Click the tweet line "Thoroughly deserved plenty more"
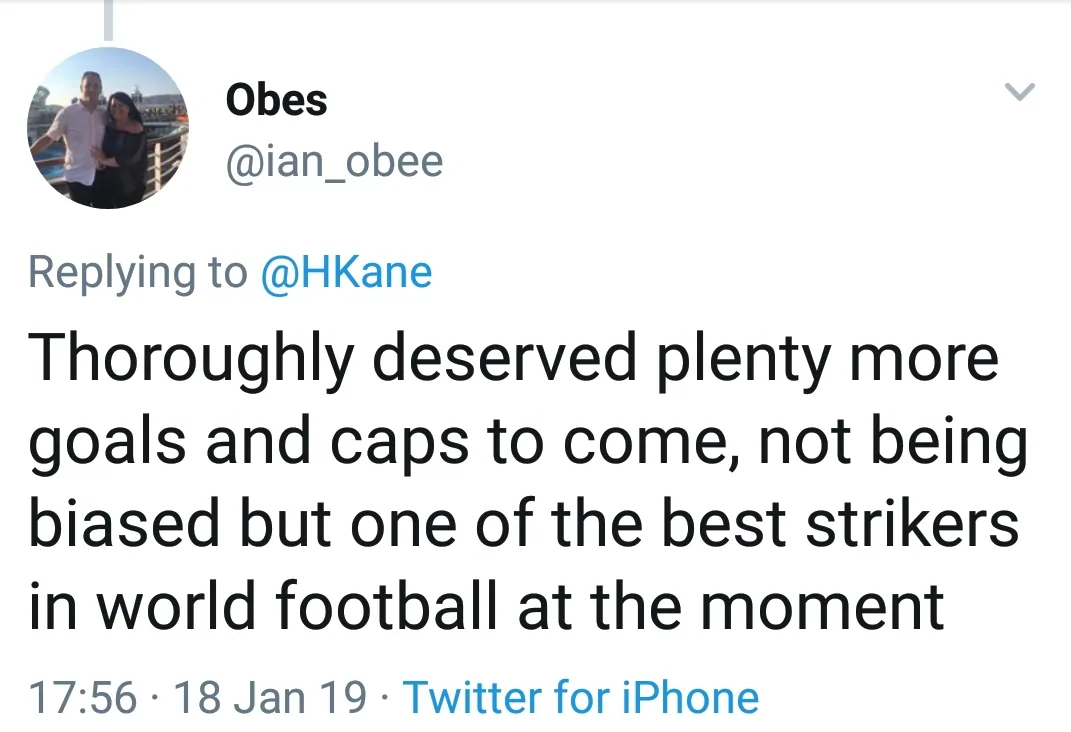1071x732 pixels. click(514, 360)
